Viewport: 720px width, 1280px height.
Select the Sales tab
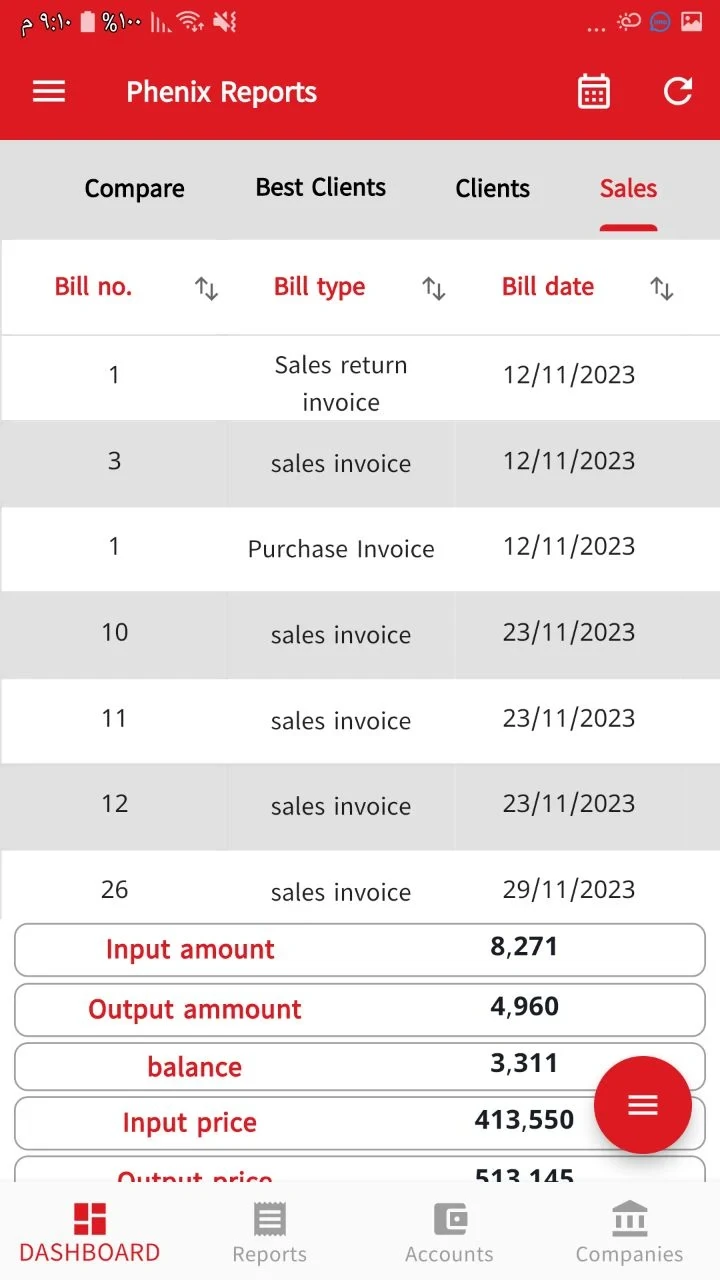click(x=628, y=188)
